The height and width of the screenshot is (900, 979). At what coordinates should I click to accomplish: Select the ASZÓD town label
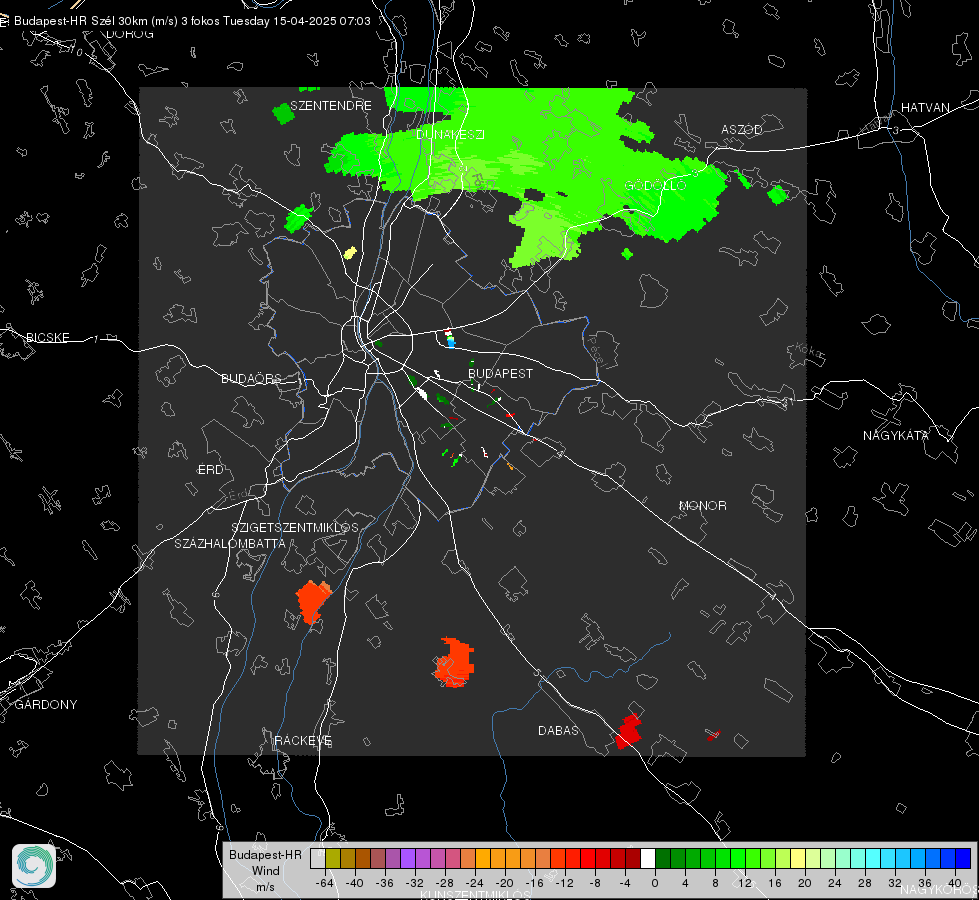pos(742,129)
